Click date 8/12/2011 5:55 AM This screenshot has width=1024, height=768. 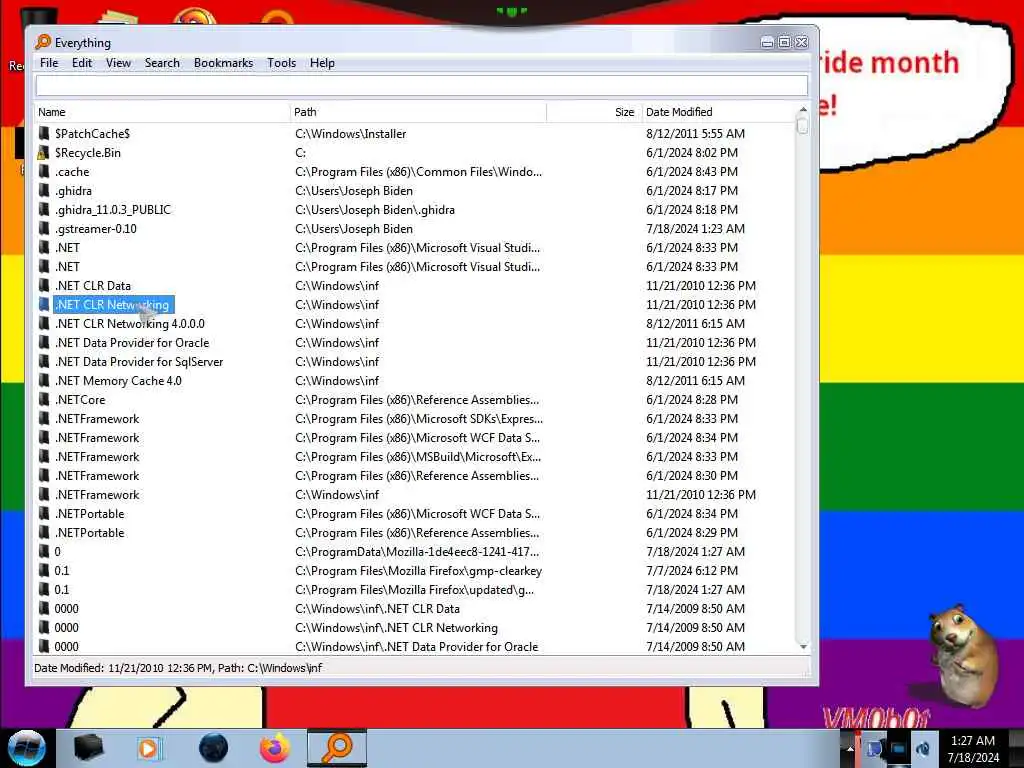695,133
